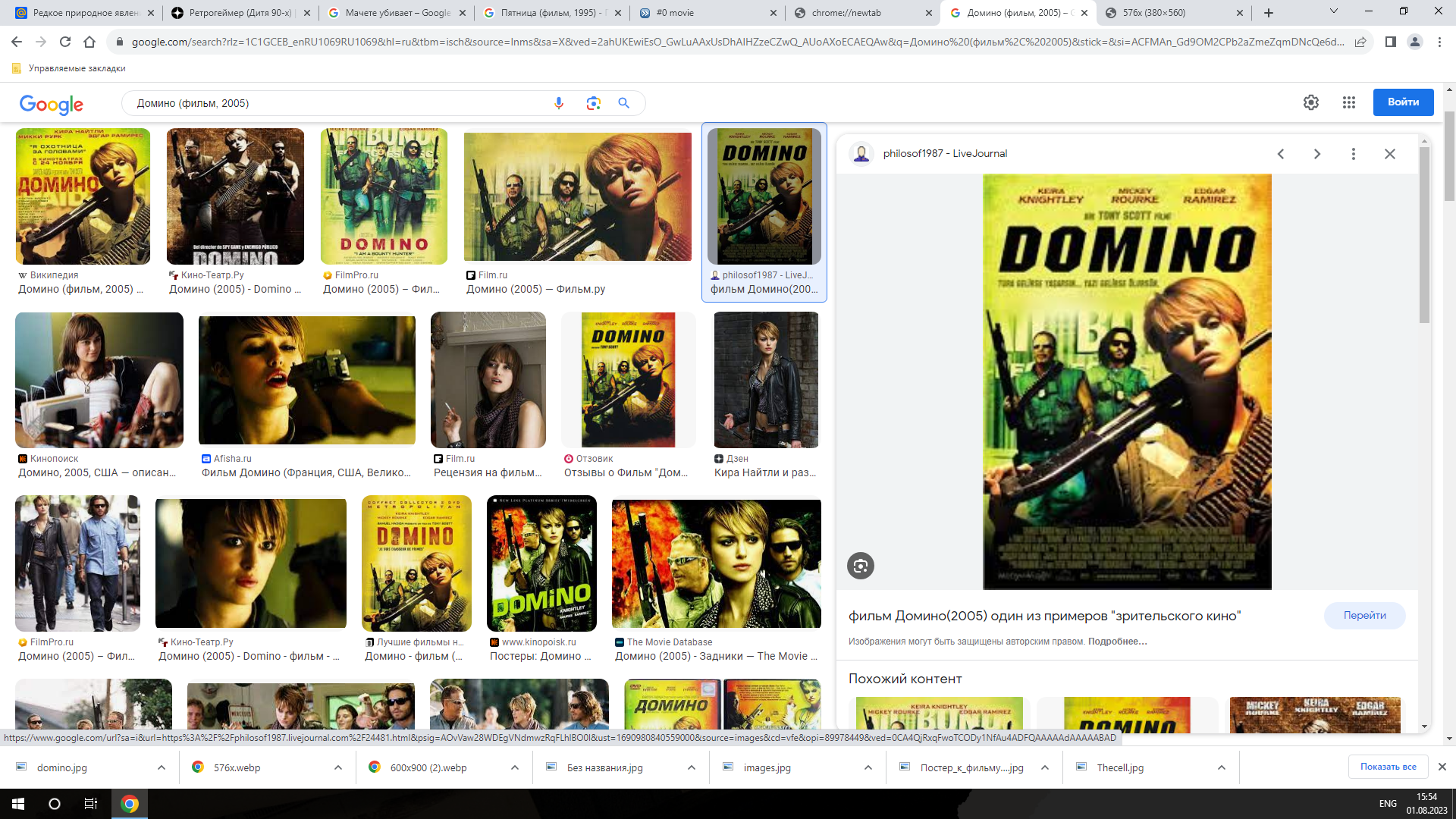The height and width of the screenshot is (819, 1456).
Task: Open Google Lens image search icon
Action: (x=593, y=103)
